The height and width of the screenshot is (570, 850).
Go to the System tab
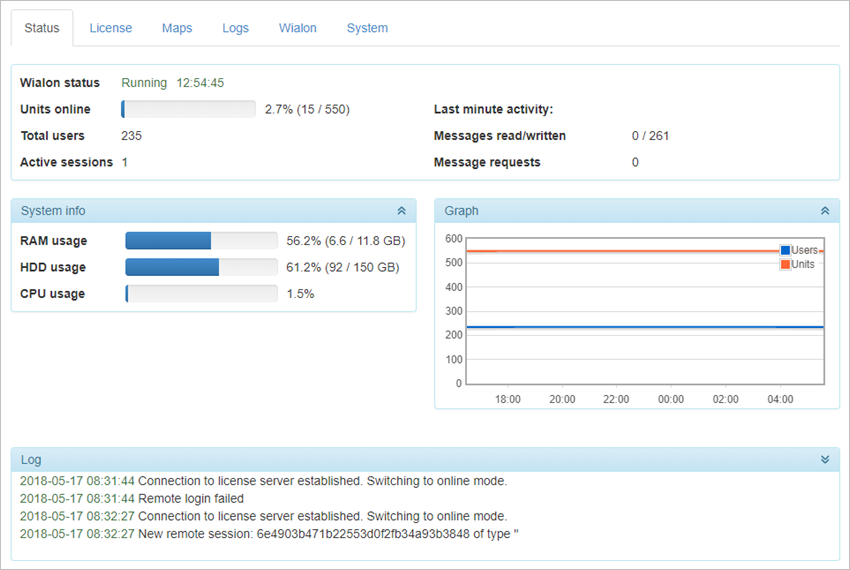point(367,28)
